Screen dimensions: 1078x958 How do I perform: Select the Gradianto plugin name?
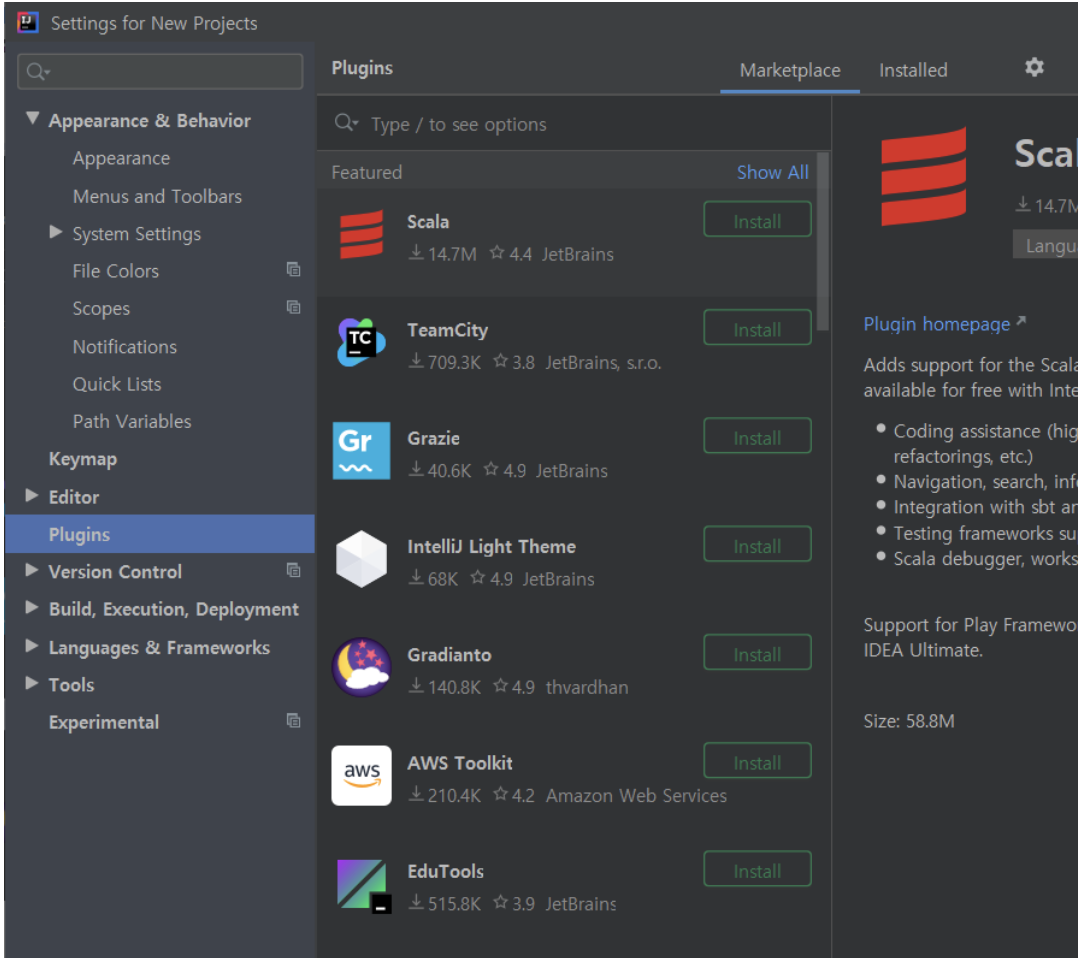[x=449, y=655]
